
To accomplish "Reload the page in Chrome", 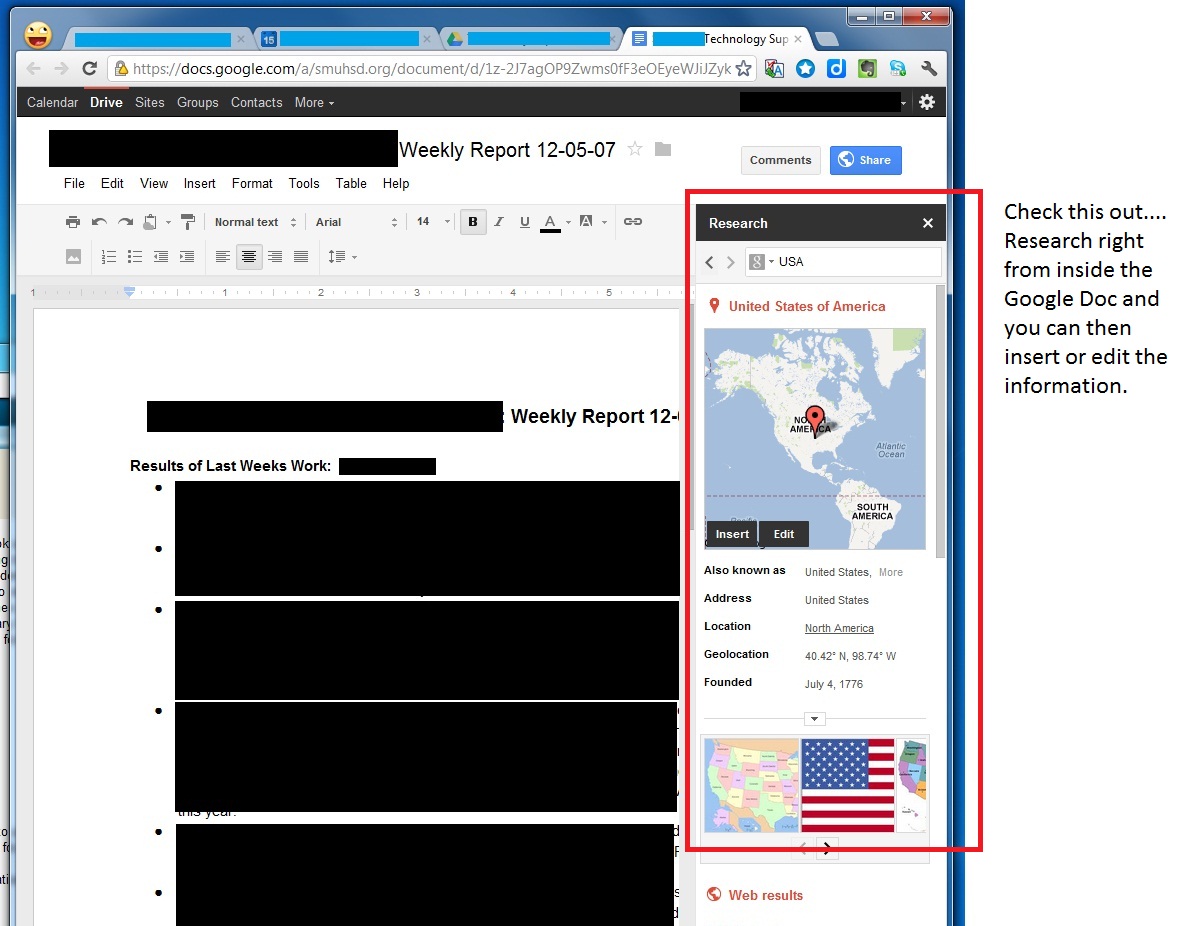I will tap(89, 69).
